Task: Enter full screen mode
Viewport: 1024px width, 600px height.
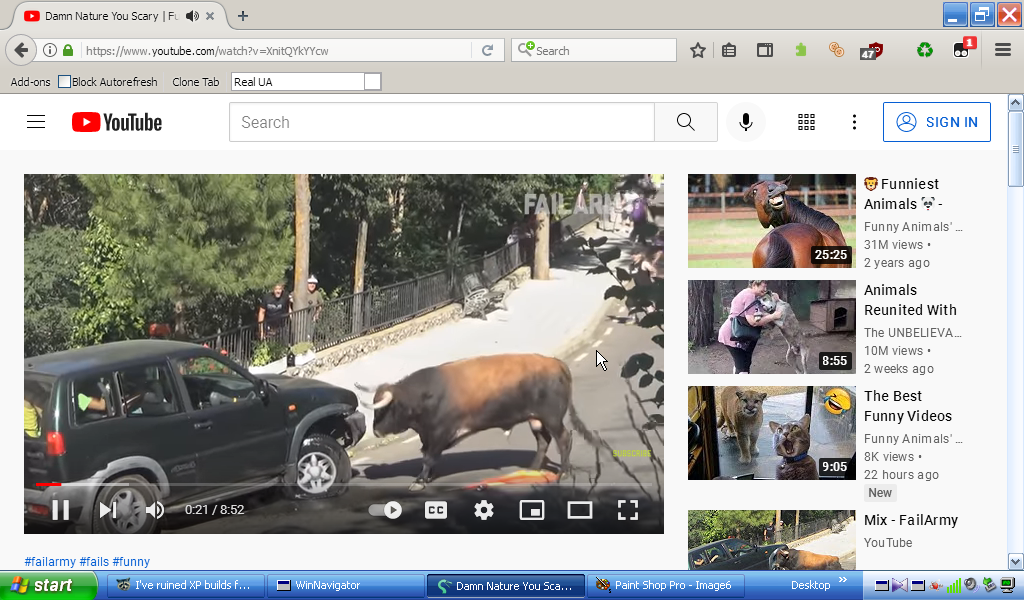Action: click(x=628, y=510)
